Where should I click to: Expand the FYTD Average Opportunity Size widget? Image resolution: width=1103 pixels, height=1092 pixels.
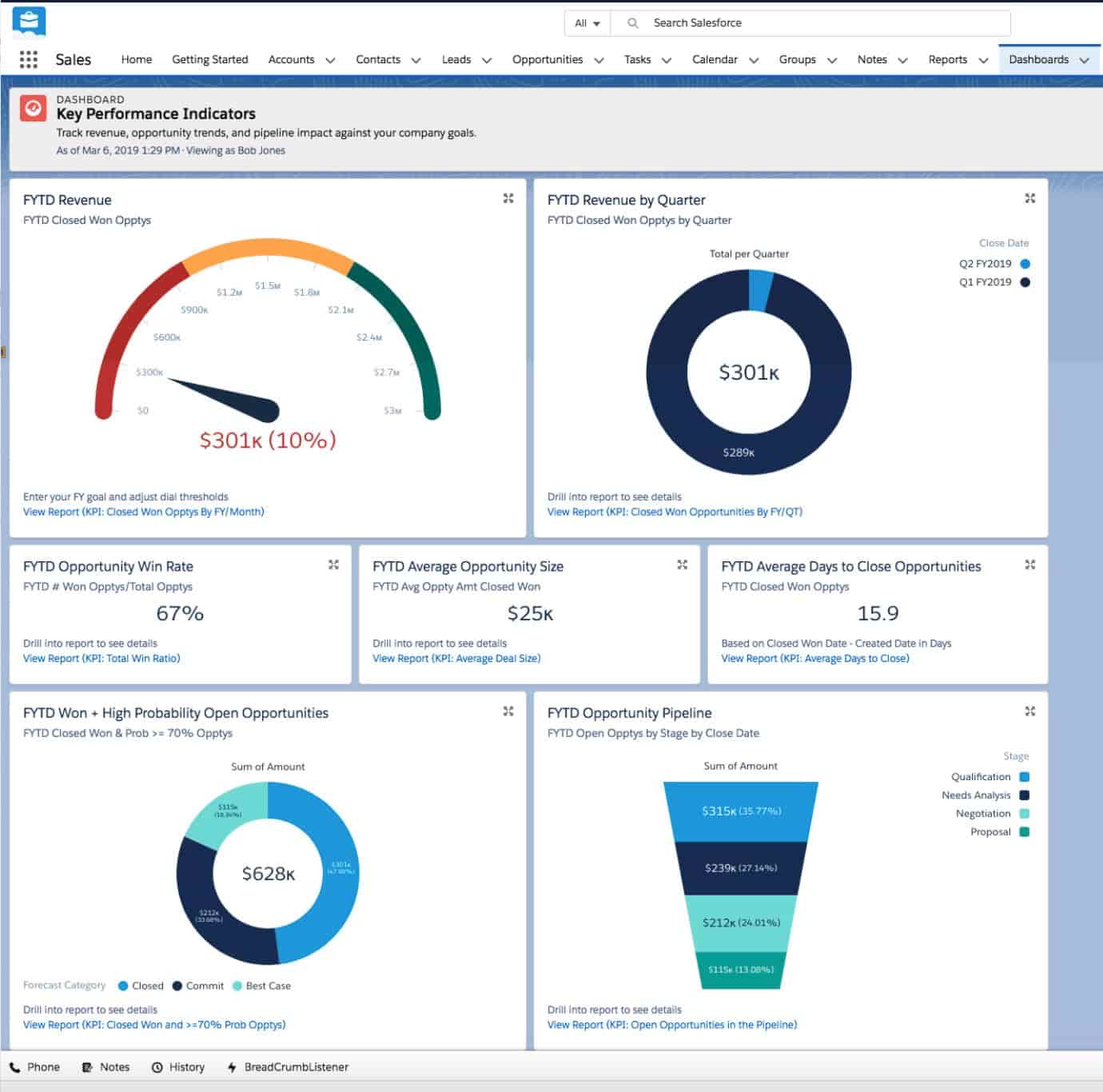(682, 564)
